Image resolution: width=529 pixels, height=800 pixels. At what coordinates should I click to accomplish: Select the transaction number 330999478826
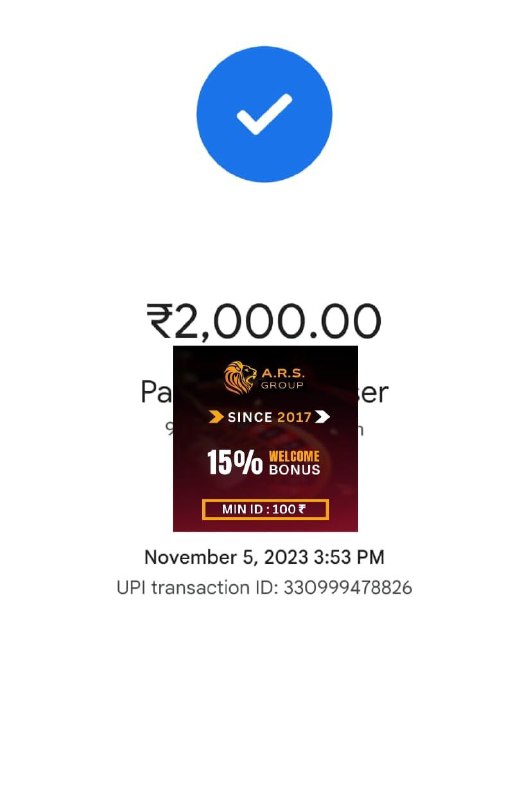(347, 587)
